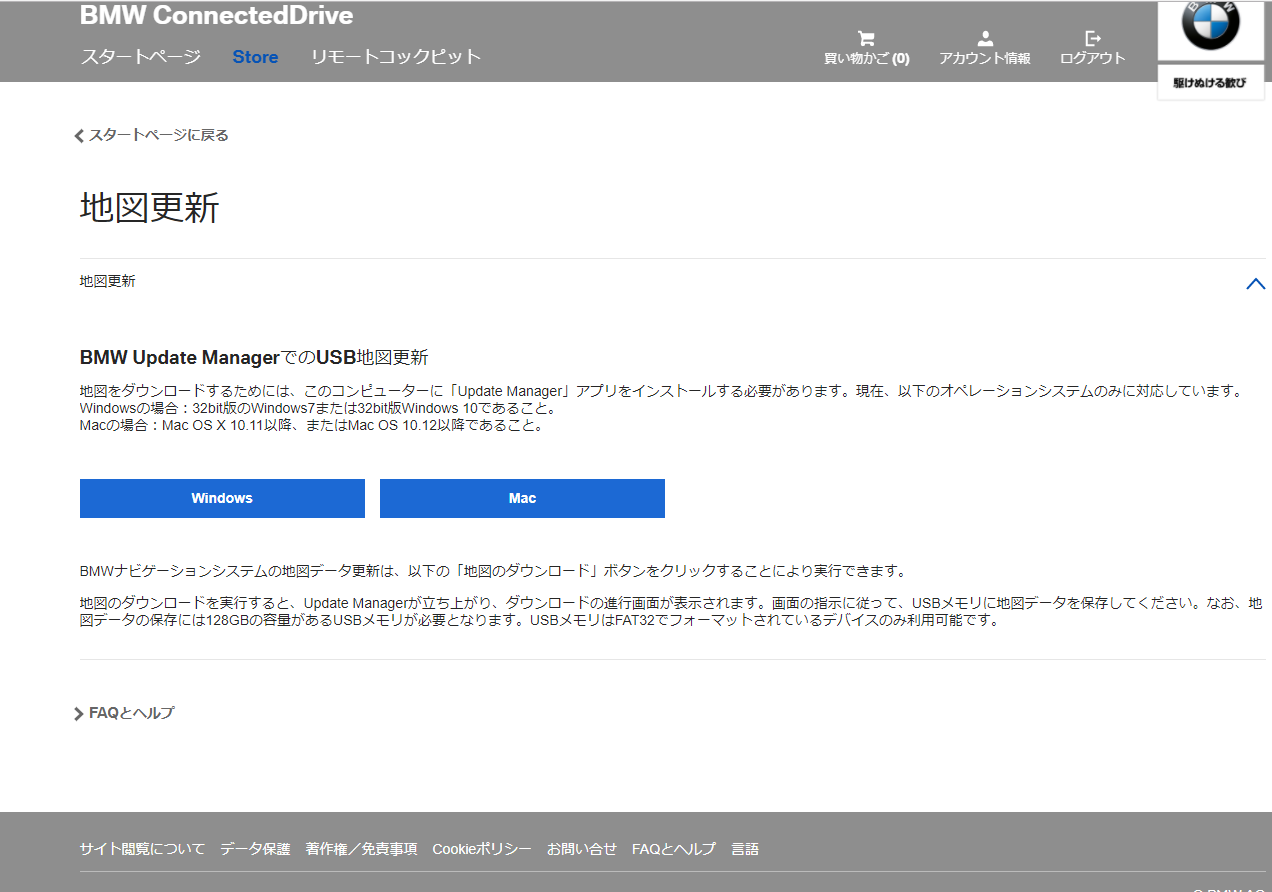Screen dimensions: 1272x892
Task: Click the BMW roundel logo
Action: point(1211,25)
